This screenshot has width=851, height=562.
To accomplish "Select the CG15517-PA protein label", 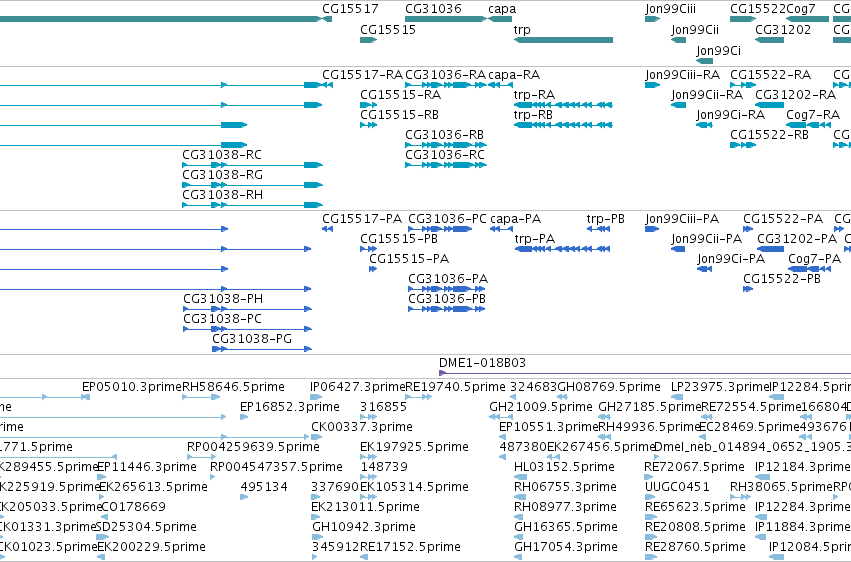I will coord(362,219).
